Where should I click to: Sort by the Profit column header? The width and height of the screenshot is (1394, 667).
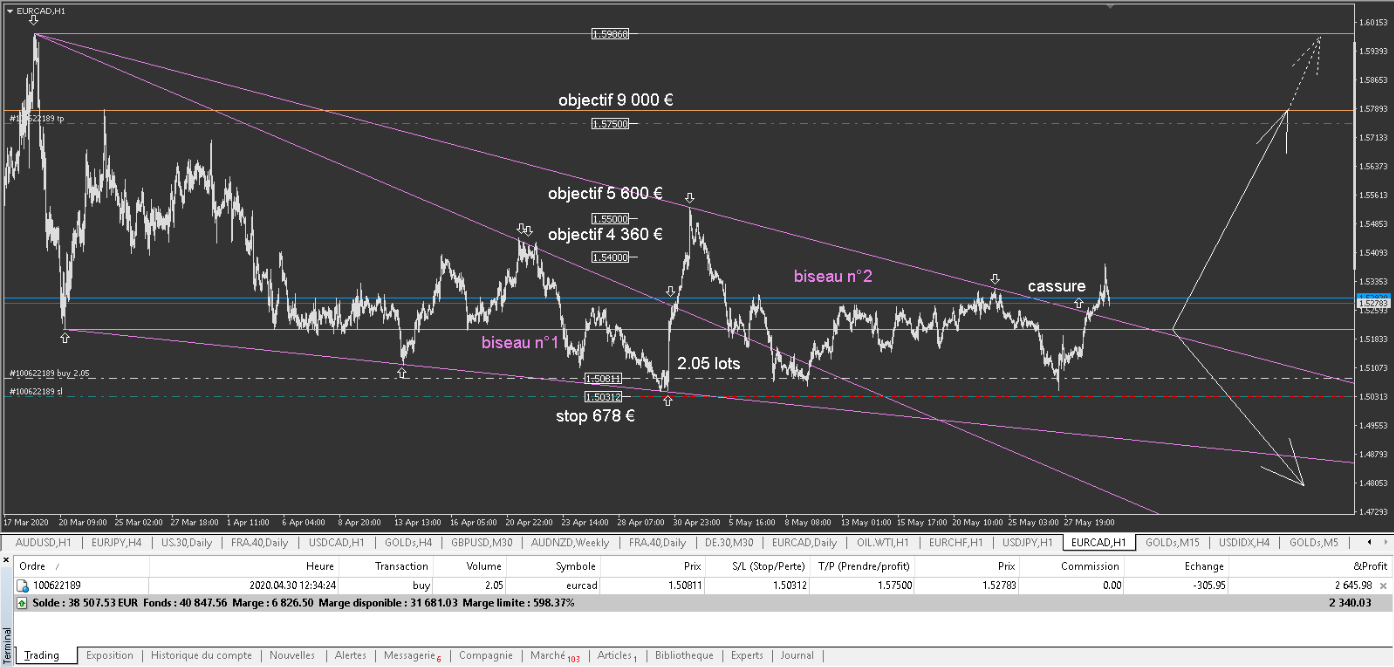pyautogui.click(x=1312, y=567)
